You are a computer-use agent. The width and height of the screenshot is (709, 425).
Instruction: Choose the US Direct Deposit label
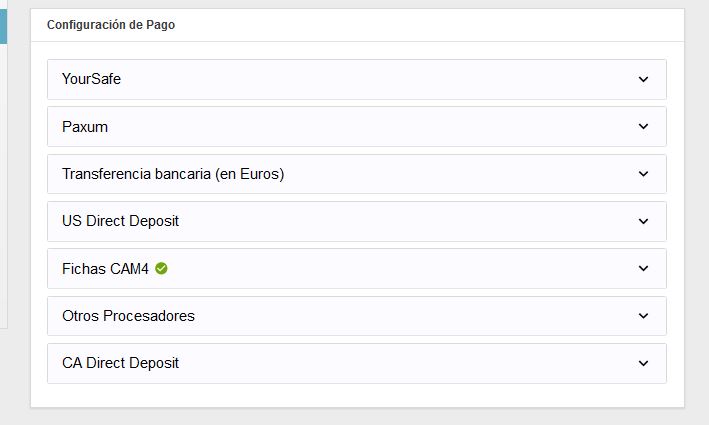click(x=120, y=221)
